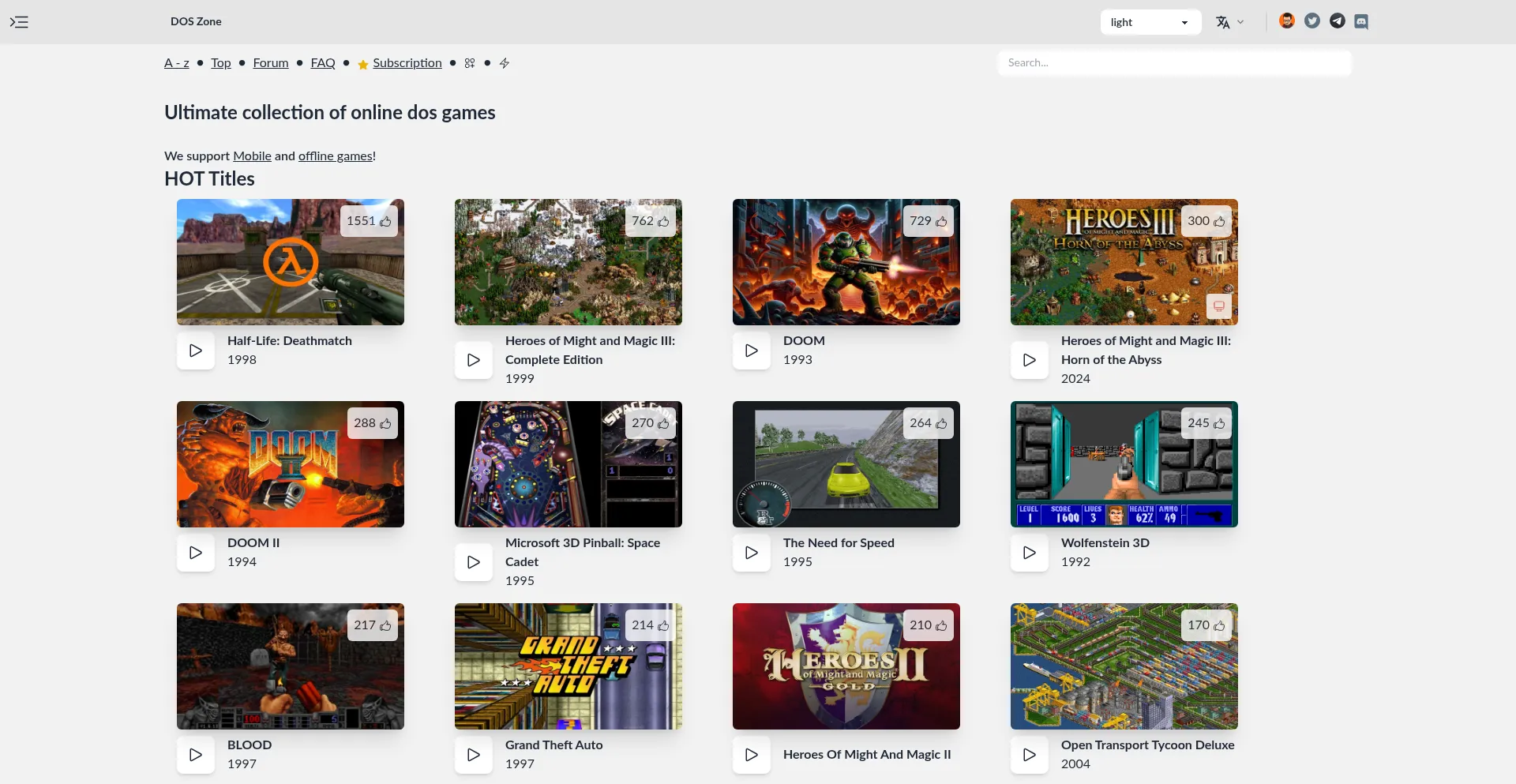Like Open Transport Tycoon Deluxe (170)

1206,625
